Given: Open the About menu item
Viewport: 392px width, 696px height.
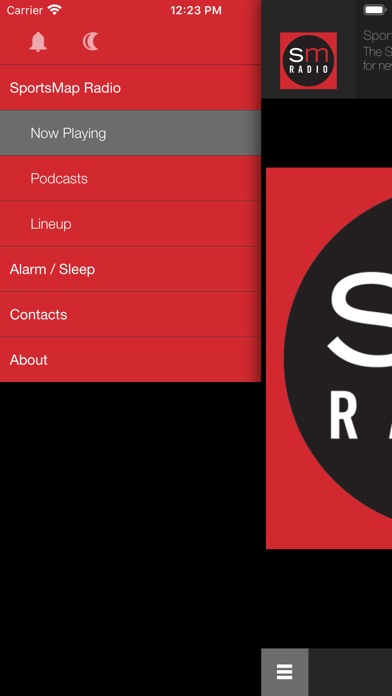Looking at the screenshot, I should click(131, 360).
